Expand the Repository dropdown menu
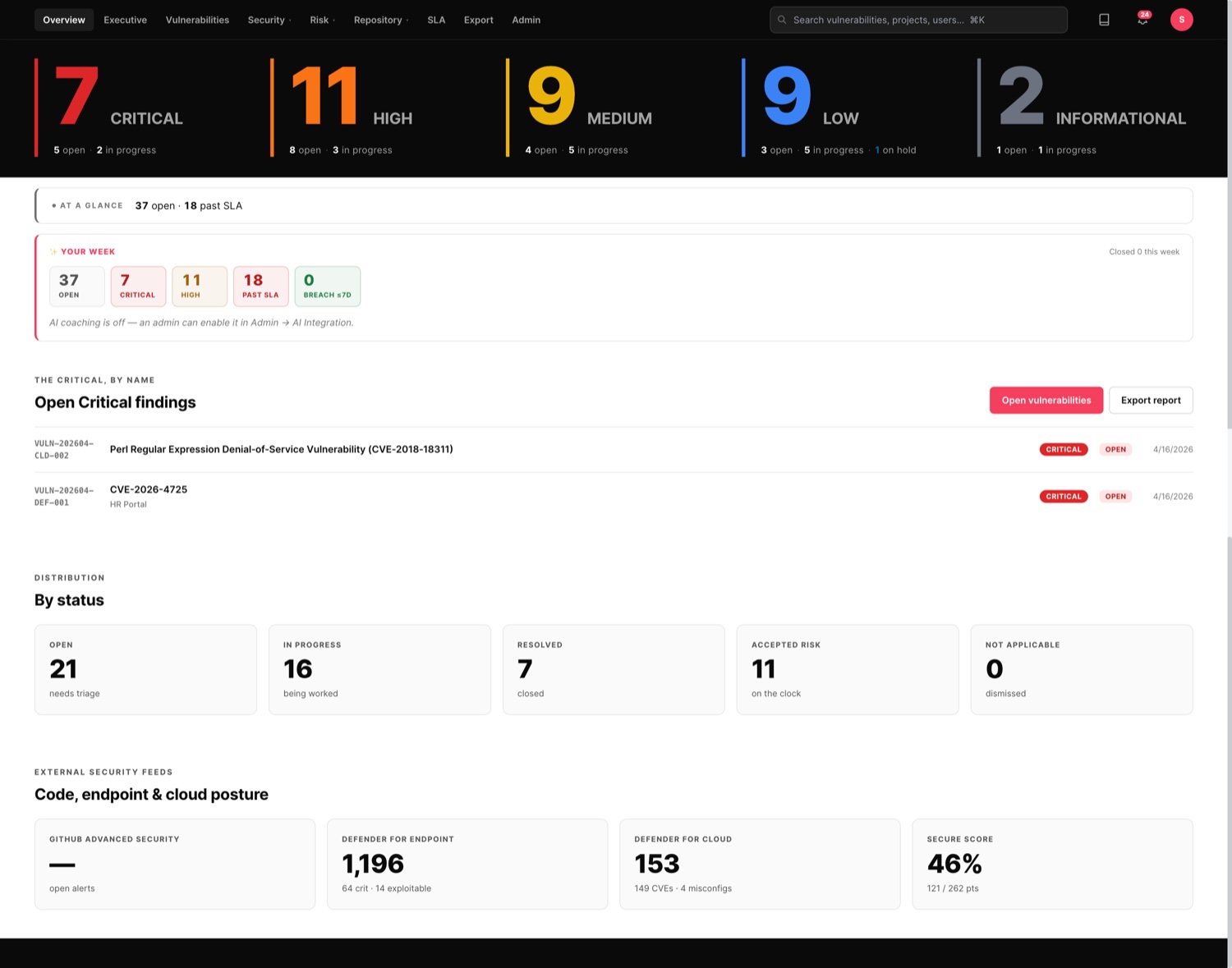1232x968 pixels. pos(381,20)
